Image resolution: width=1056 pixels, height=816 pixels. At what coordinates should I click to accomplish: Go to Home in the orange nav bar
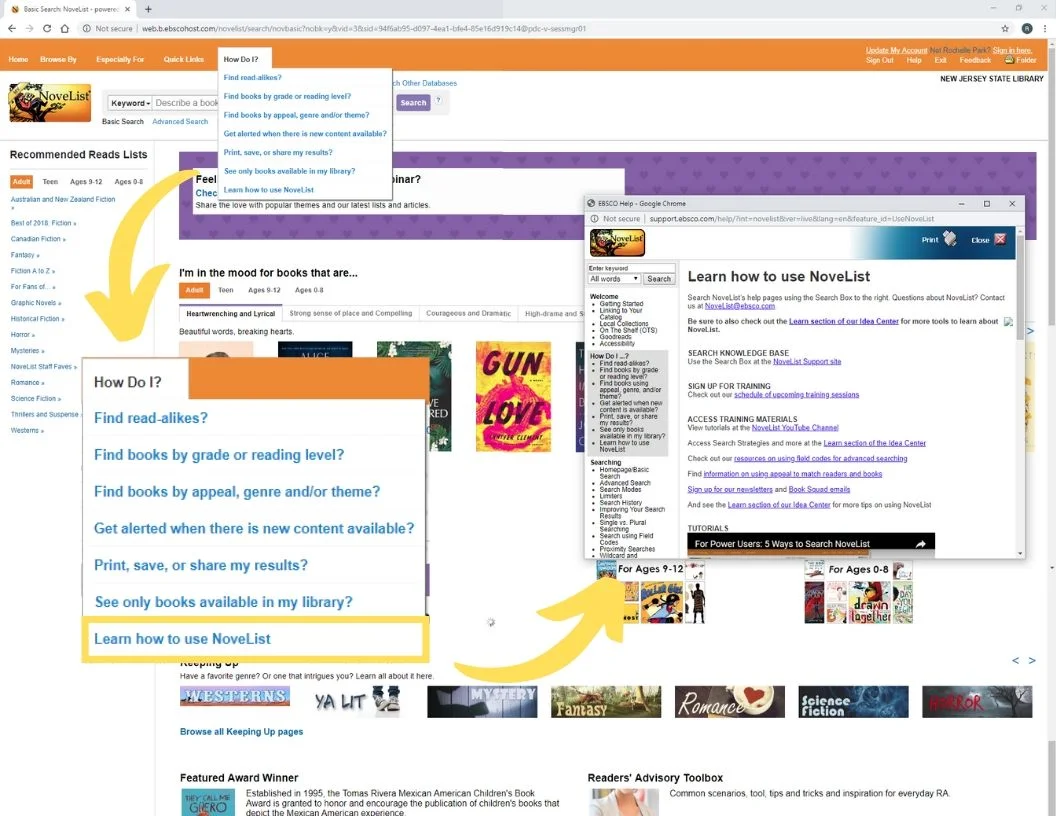(18, 59)
